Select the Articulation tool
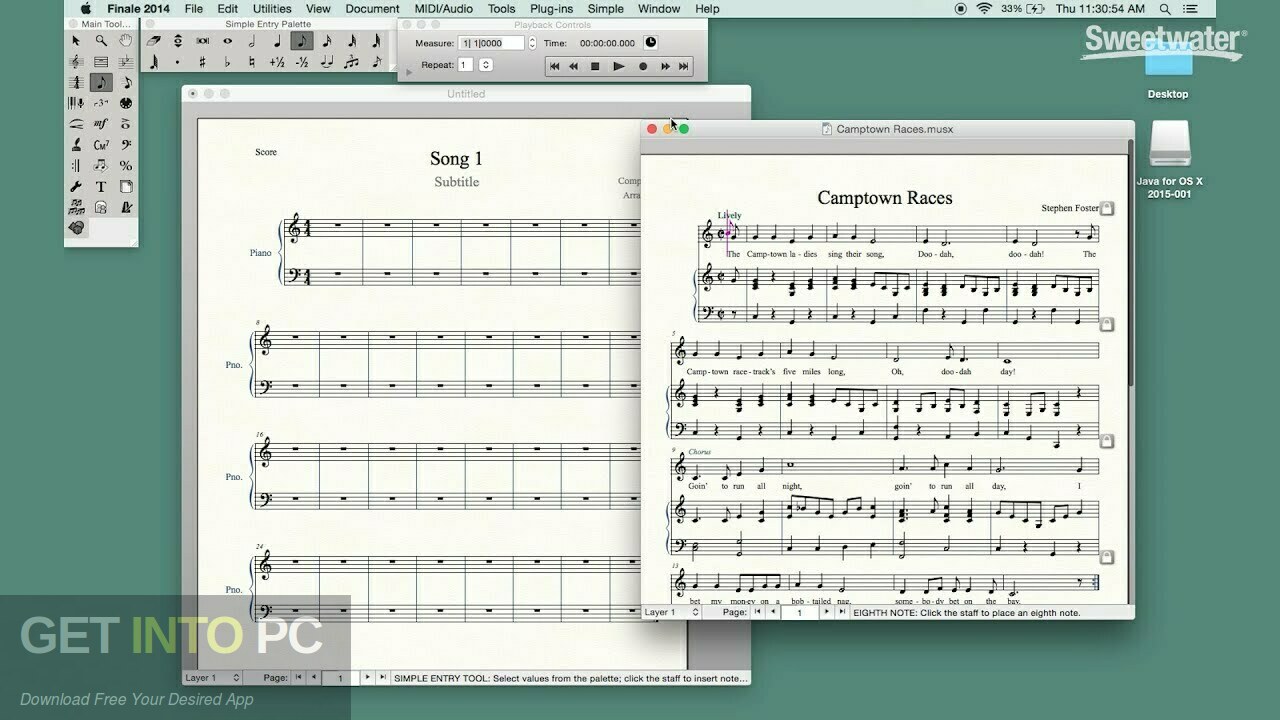The width and height of the screenshot is (1280, 720). pyautogui.click(x=125, y=124)
